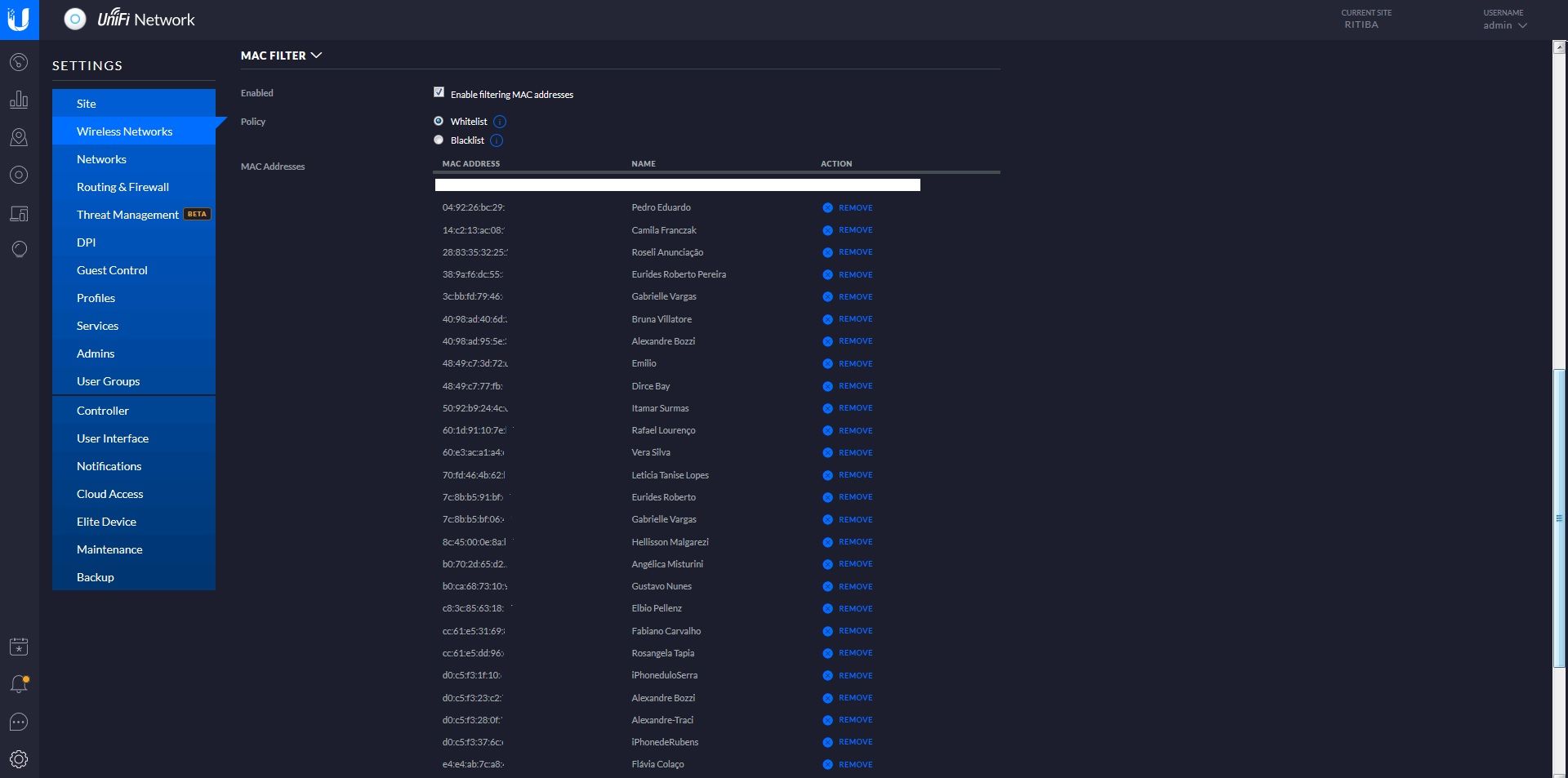Open the Dashboard icon in left sidebar

[19, 62]
